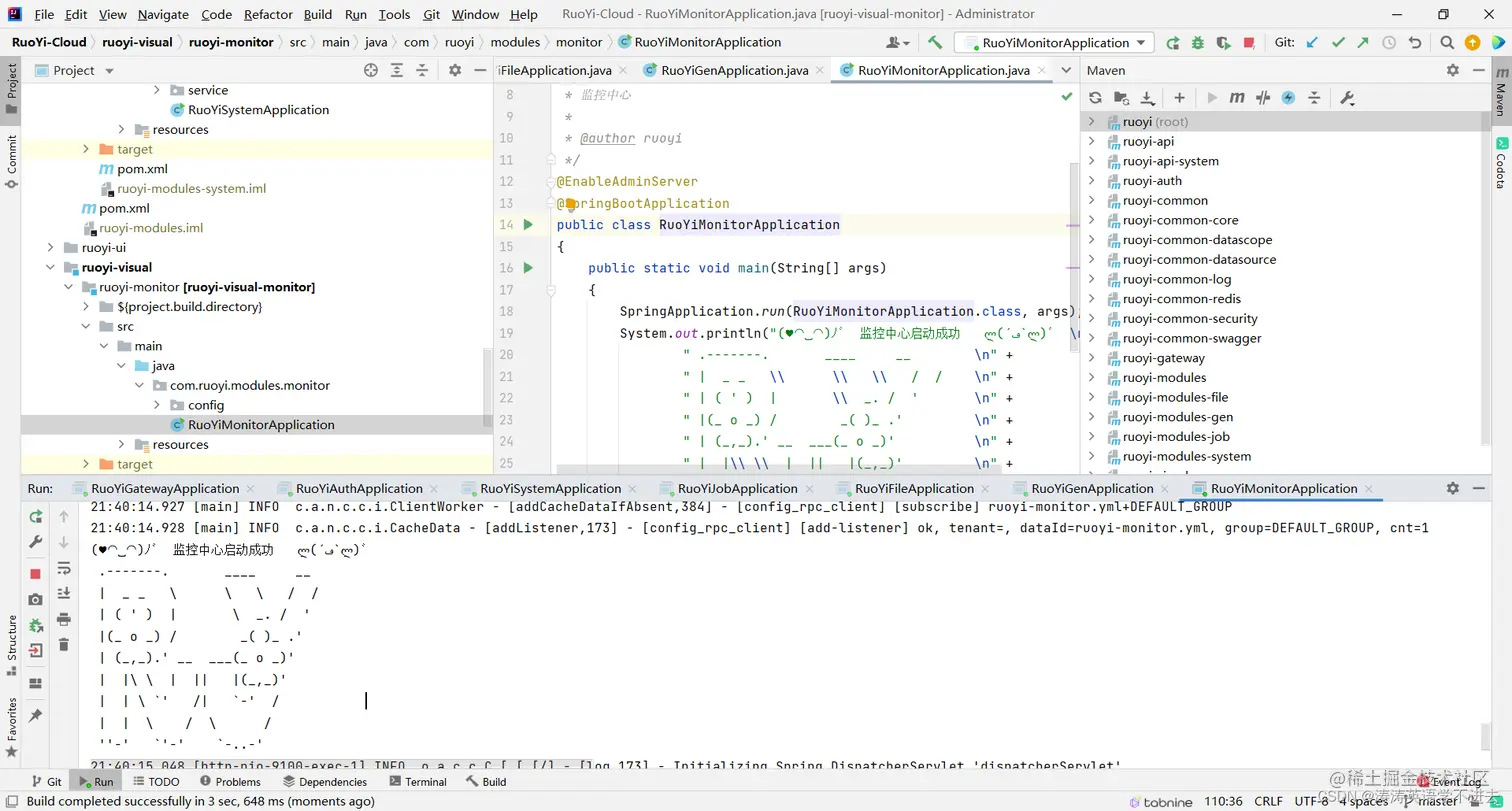Image resolution: width=1512 pixels, height=811 pixels.
Task: Click the Git Rollback icon
Action: 1415,43
